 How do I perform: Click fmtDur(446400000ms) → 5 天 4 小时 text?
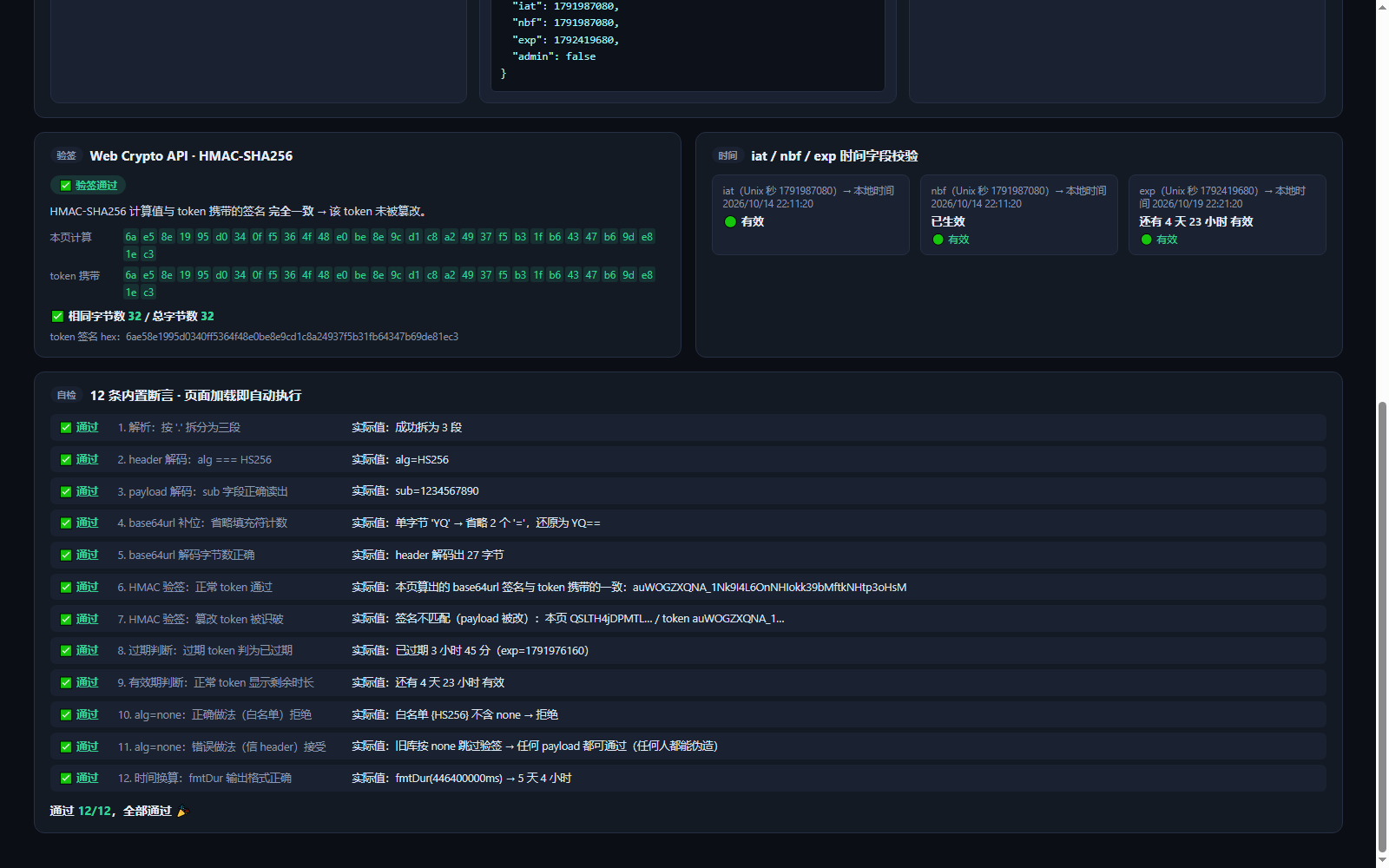484,779
